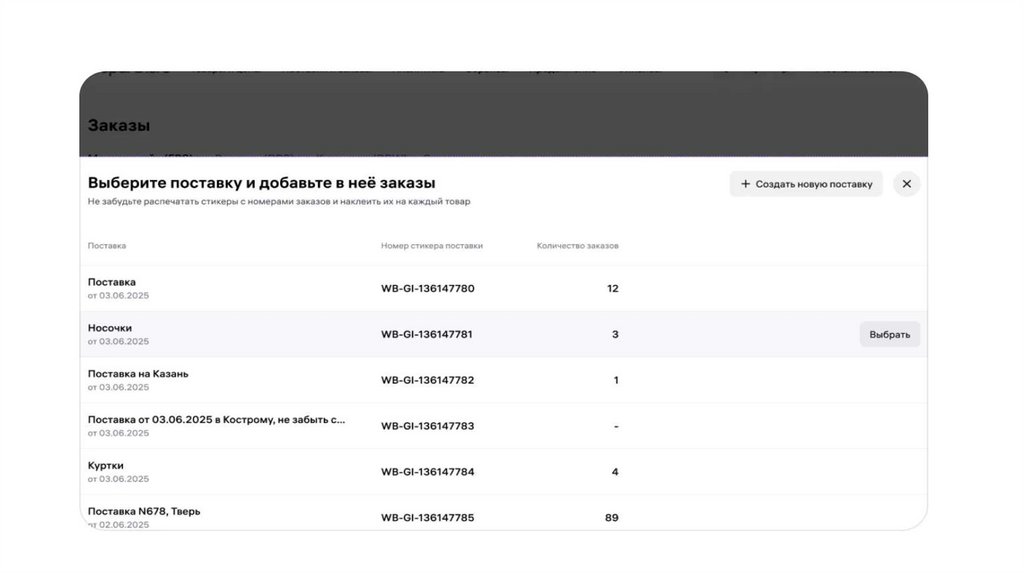1024x574 pixels.
Task: Select the Куртки supply row
Action: tap(106, 466)
